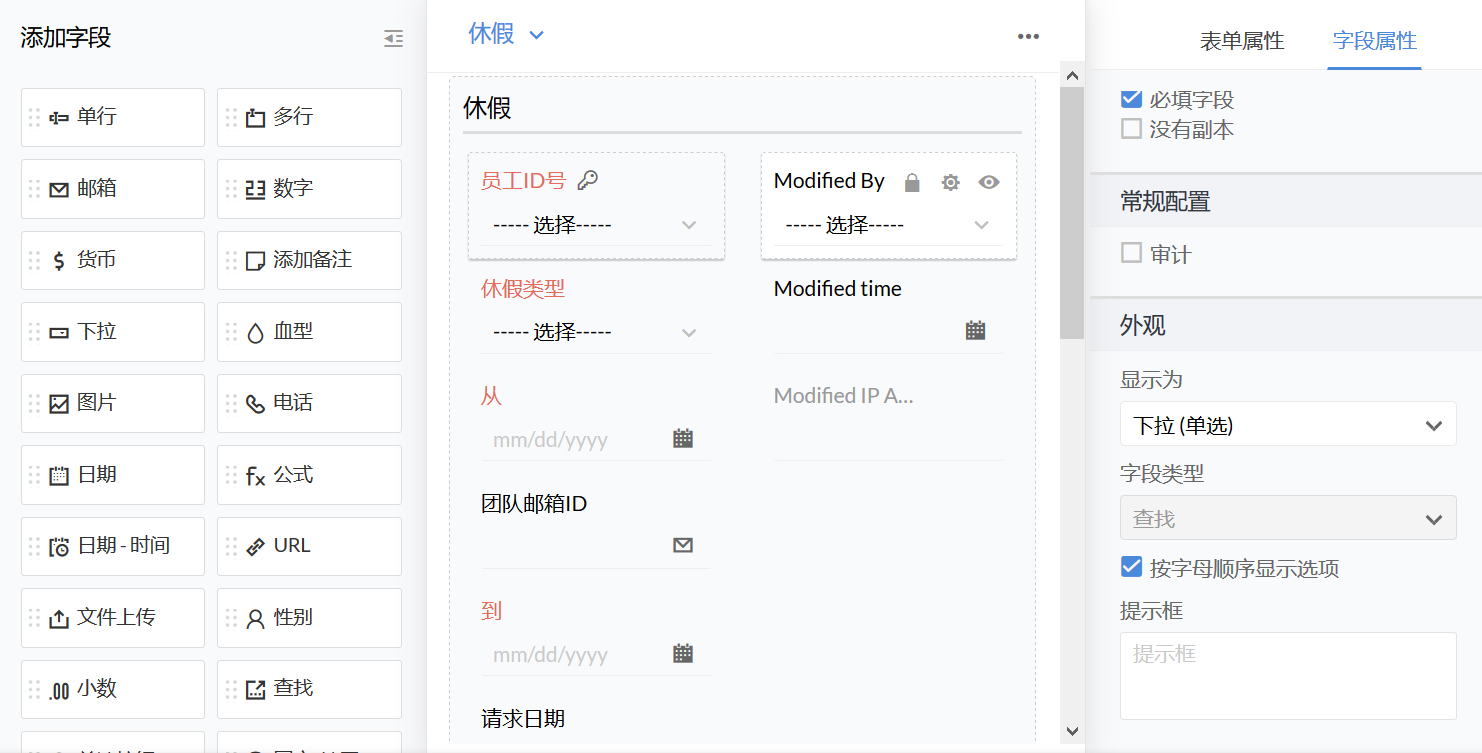Pick the 货币 dollar icon
Viewport: 1482px width, 753px height.
pos(59,261)
